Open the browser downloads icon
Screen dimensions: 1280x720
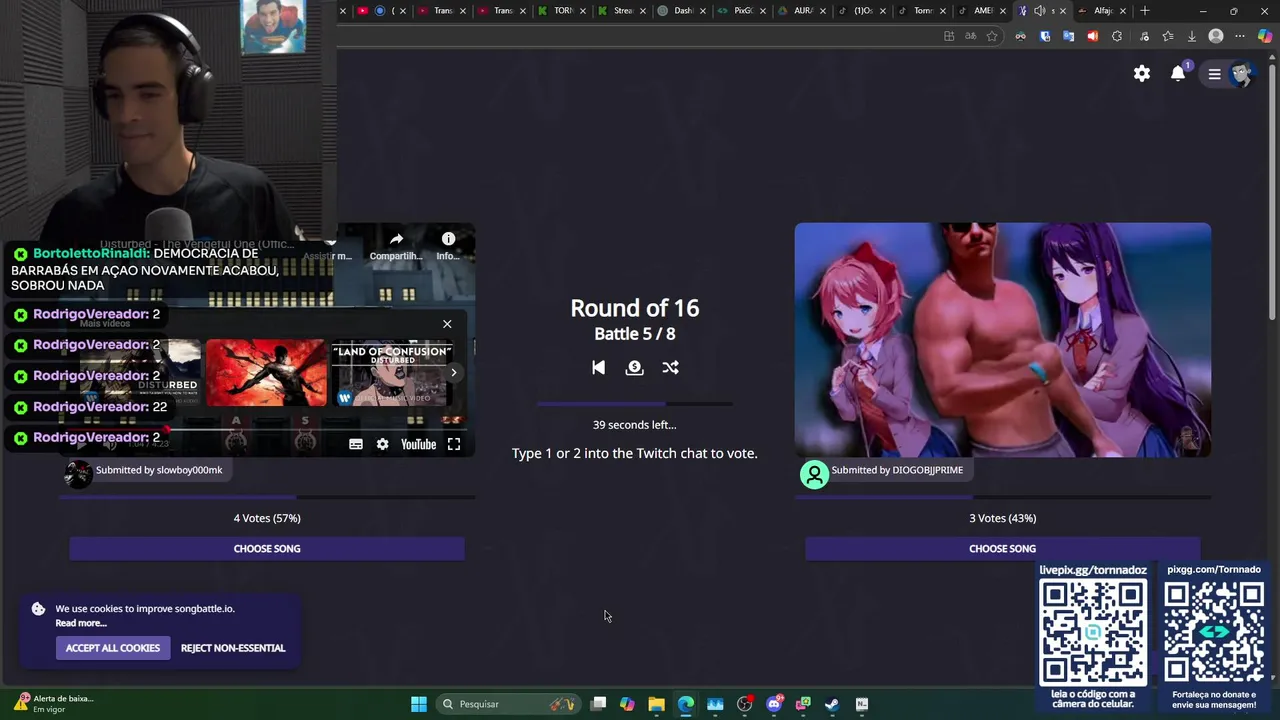tap(1191, 36)
